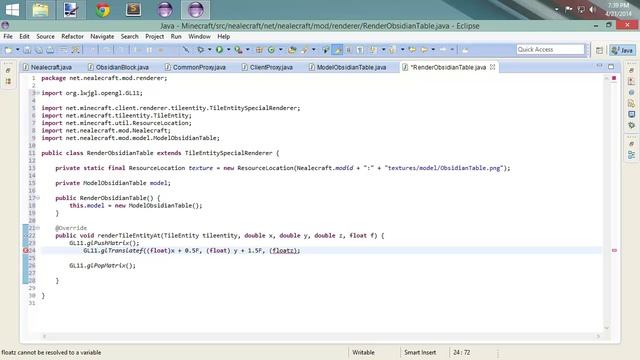Click the Previous Annotation icon
The width and height of the screenshot is (640, 360).
coord(392,50)
